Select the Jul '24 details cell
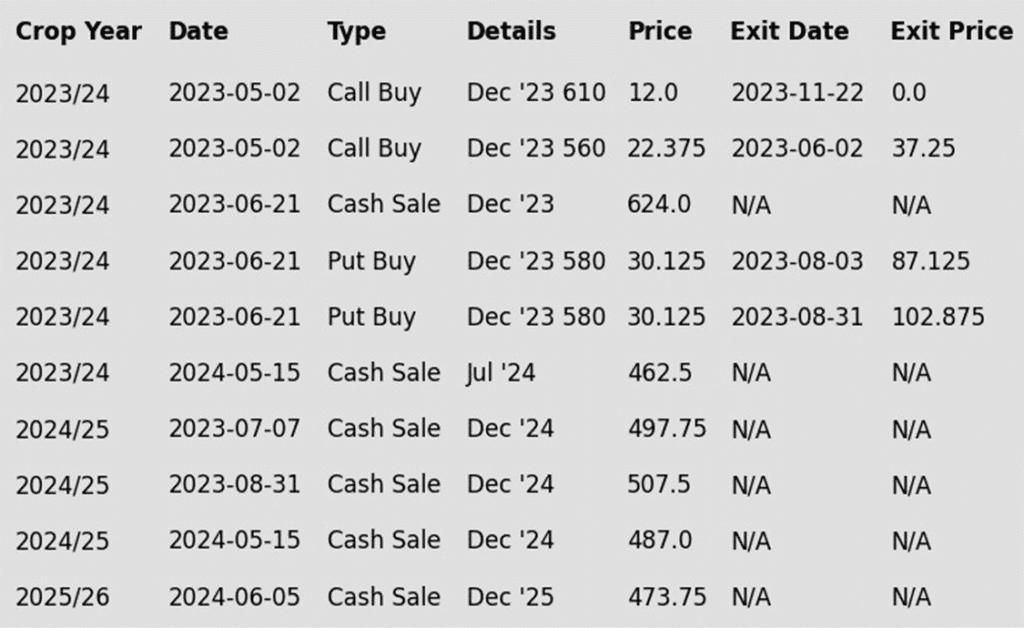The height and width of the screenshot is (628, 1024). [501, 373]
